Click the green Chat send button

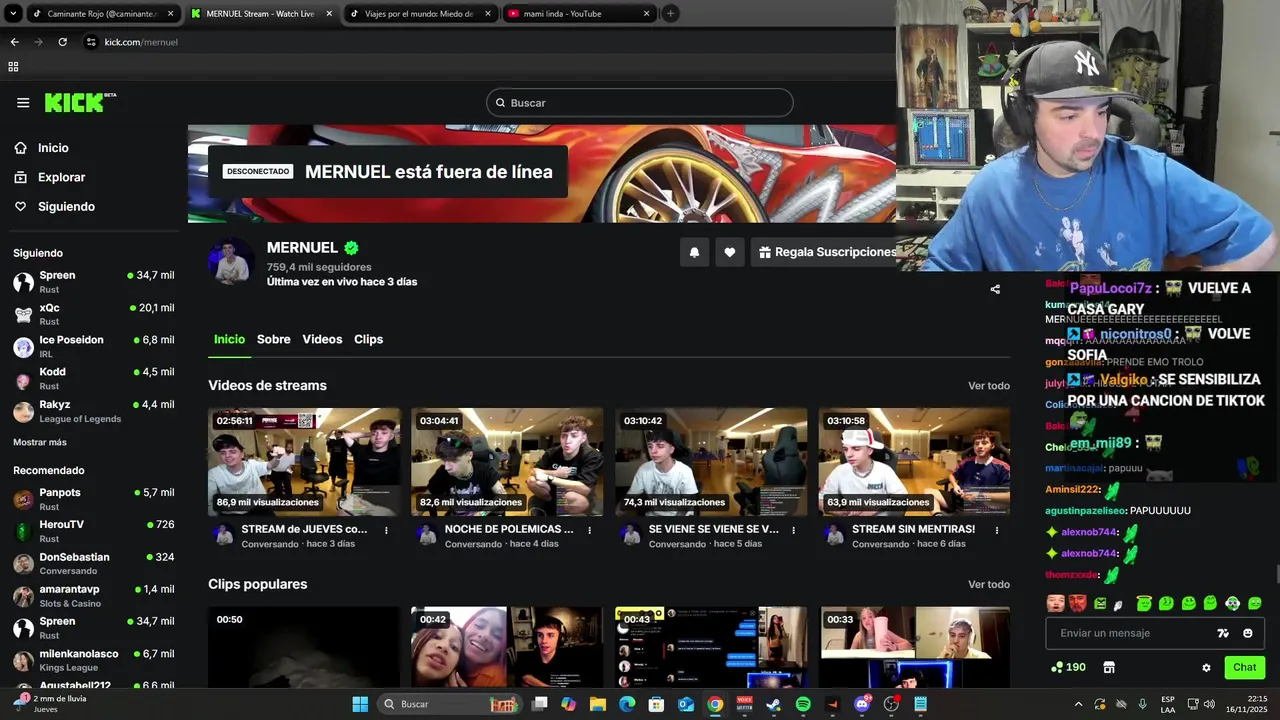(x=1244, y=667)
